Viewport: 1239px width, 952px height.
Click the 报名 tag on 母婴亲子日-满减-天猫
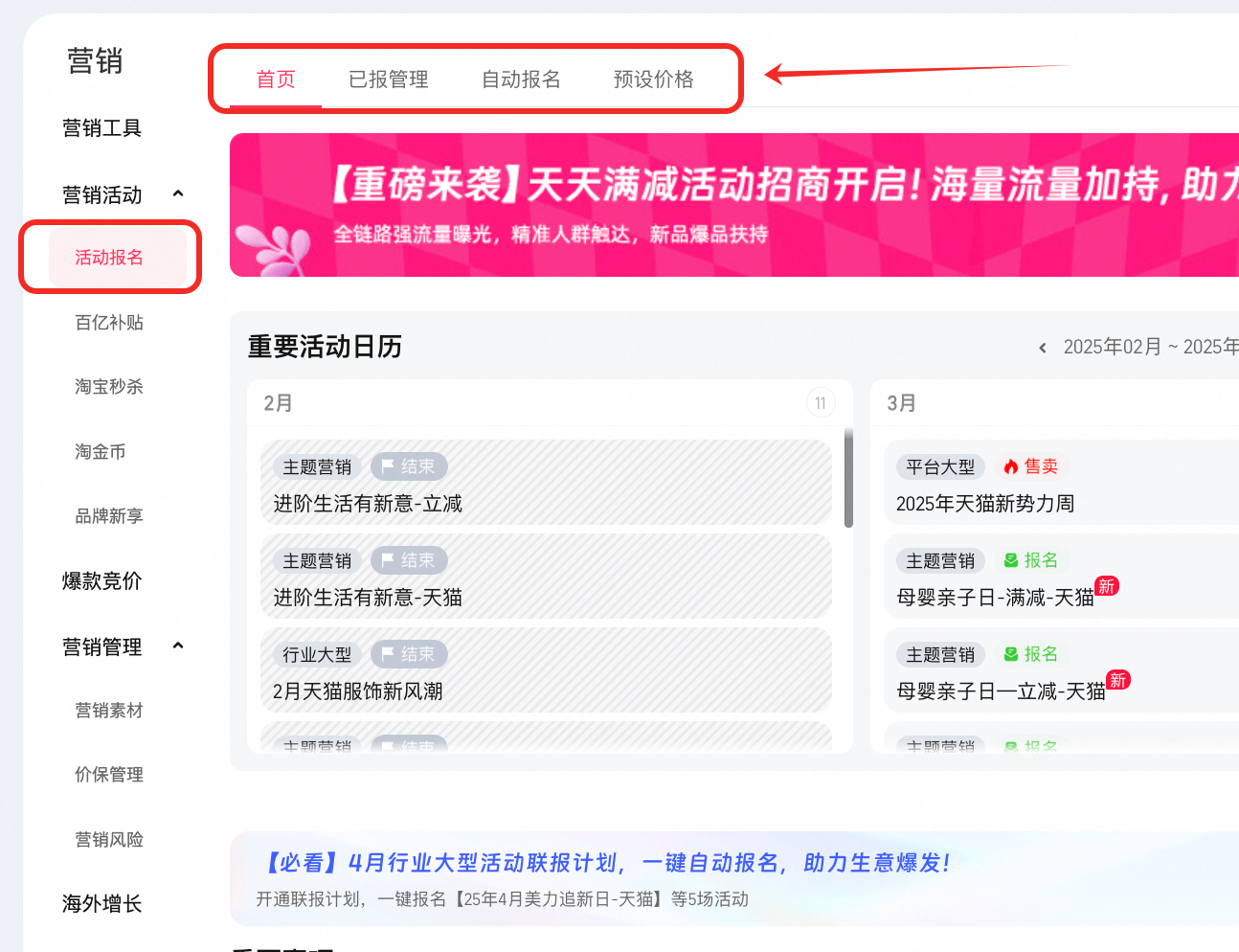(x=1031, y=560)
